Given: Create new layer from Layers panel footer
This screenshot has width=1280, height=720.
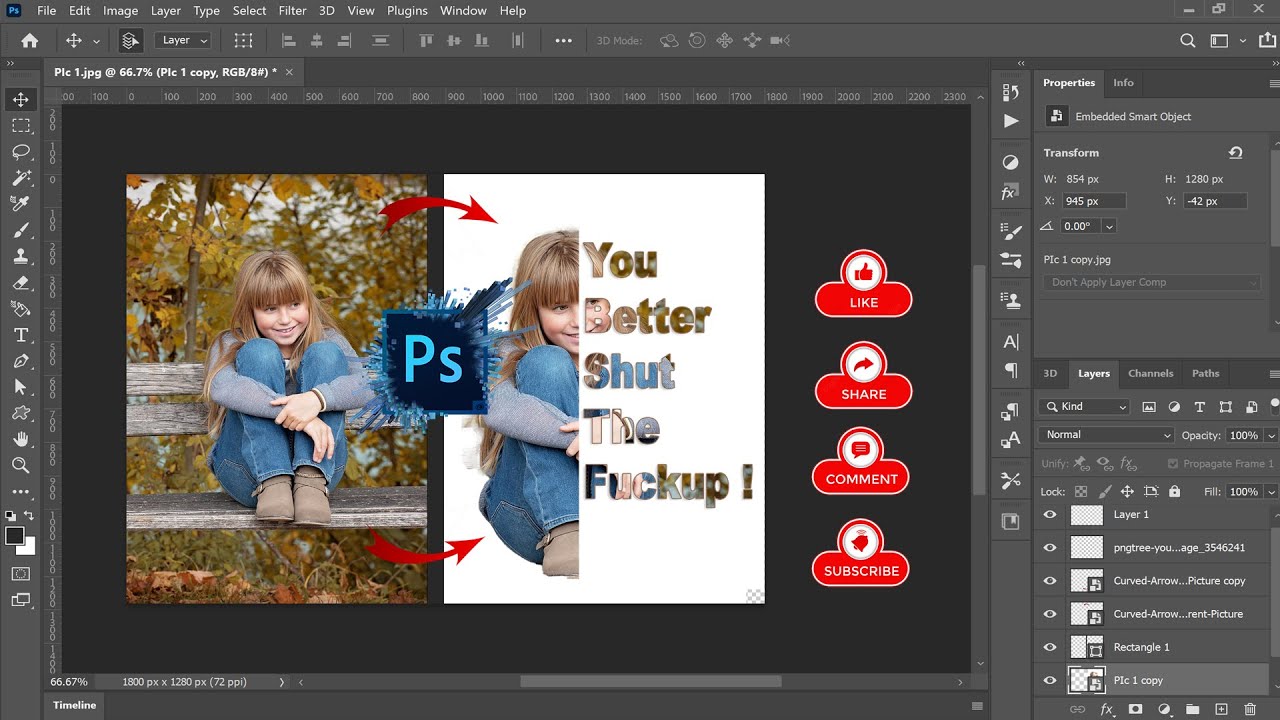Looking at the screenshot, I should tap(1221, 709).
